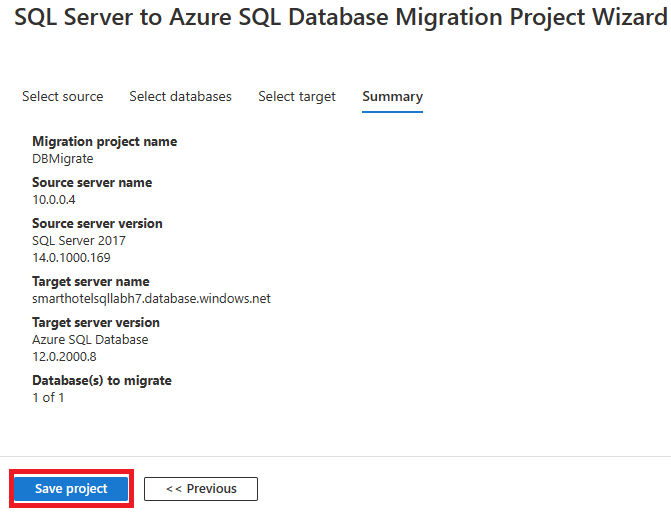Image resolution: width=671 pixels, height=517 pixels.
Task: Click the smarthotelsqllabh7.database.windows.net target server name
Action: coord(151,298)
